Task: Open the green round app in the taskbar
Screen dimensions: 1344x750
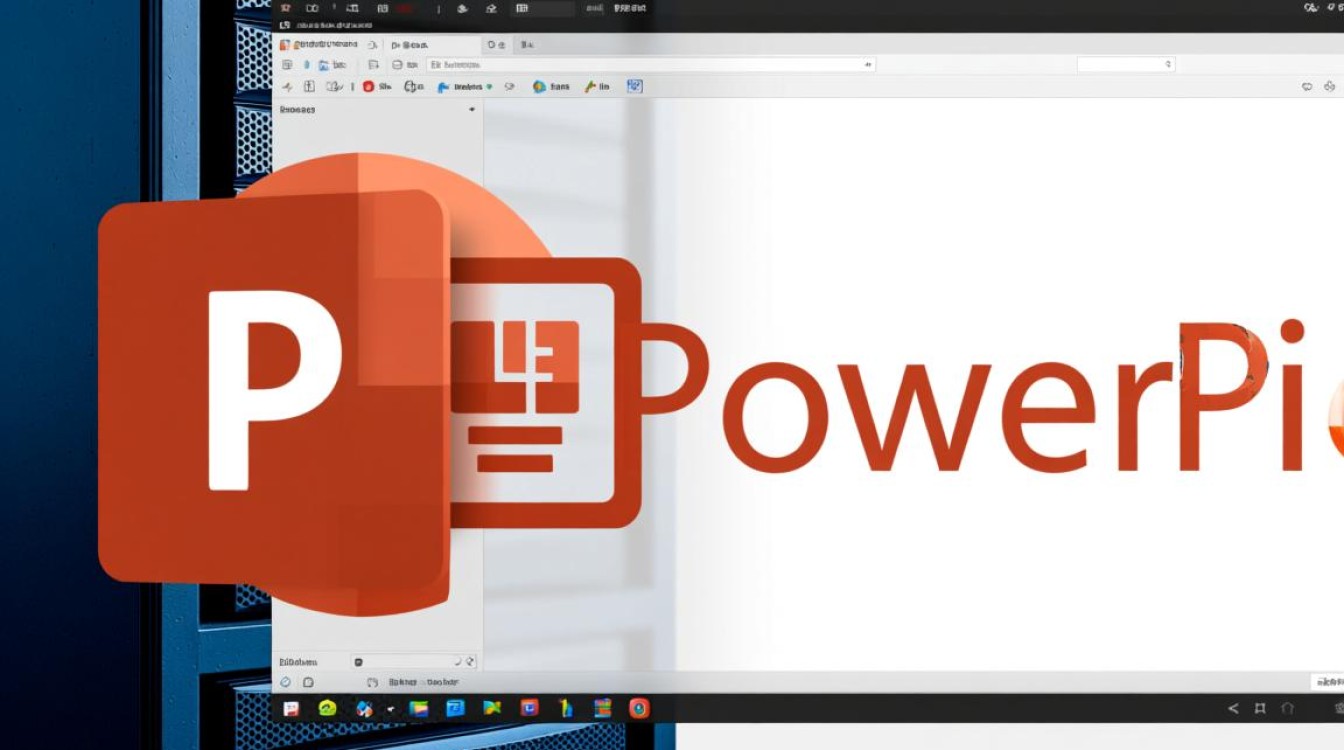Action: coord(327,708)
